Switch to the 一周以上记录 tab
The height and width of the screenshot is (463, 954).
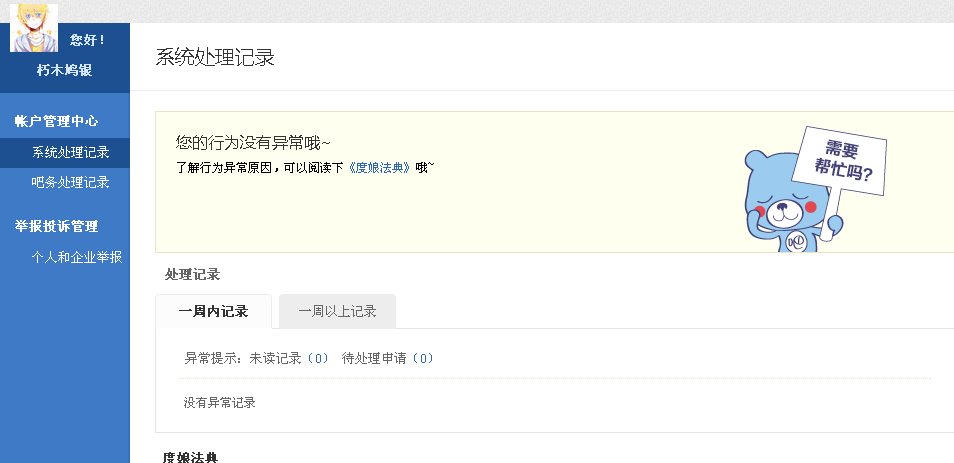tap(337, 311)
